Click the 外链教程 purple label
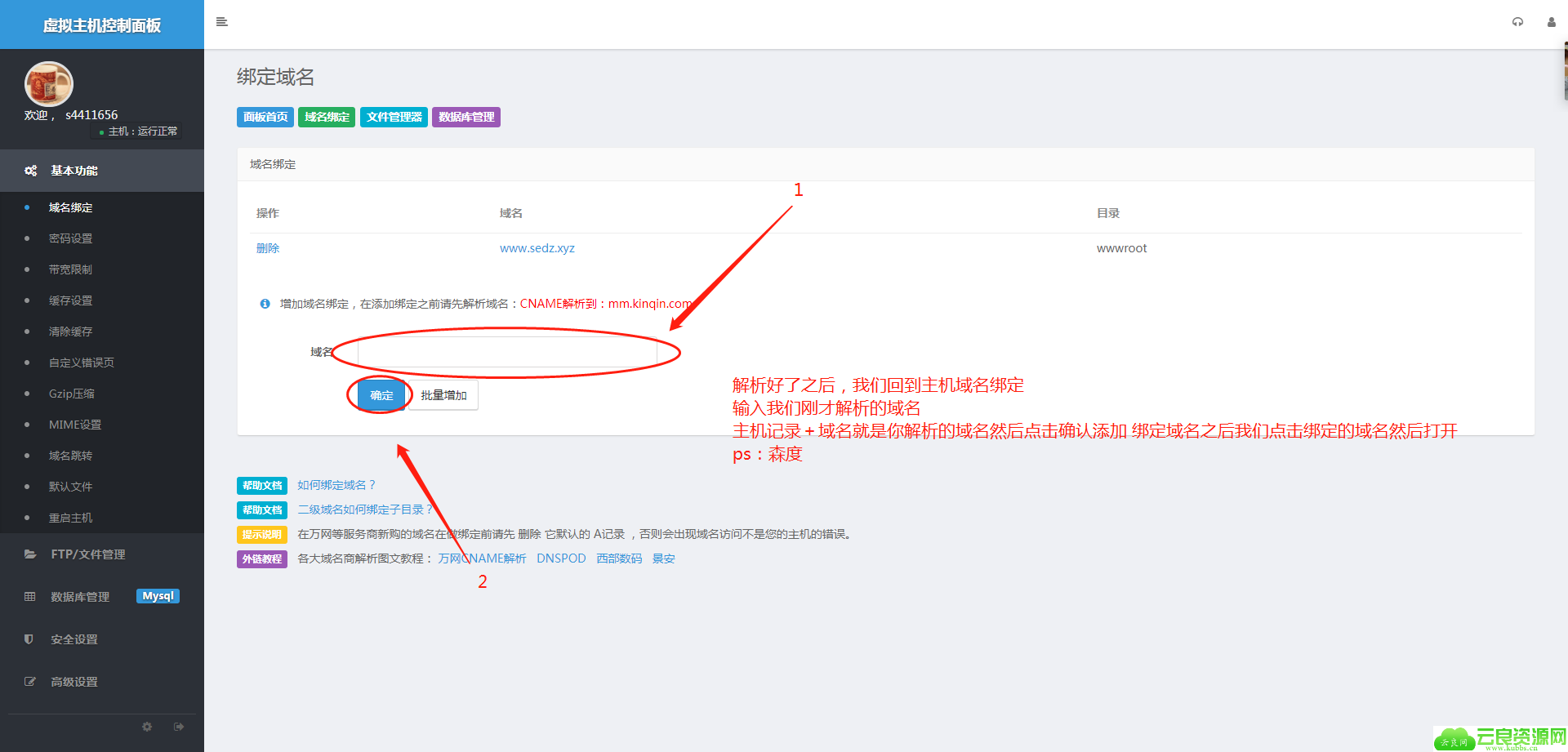 tap(262, 559)
